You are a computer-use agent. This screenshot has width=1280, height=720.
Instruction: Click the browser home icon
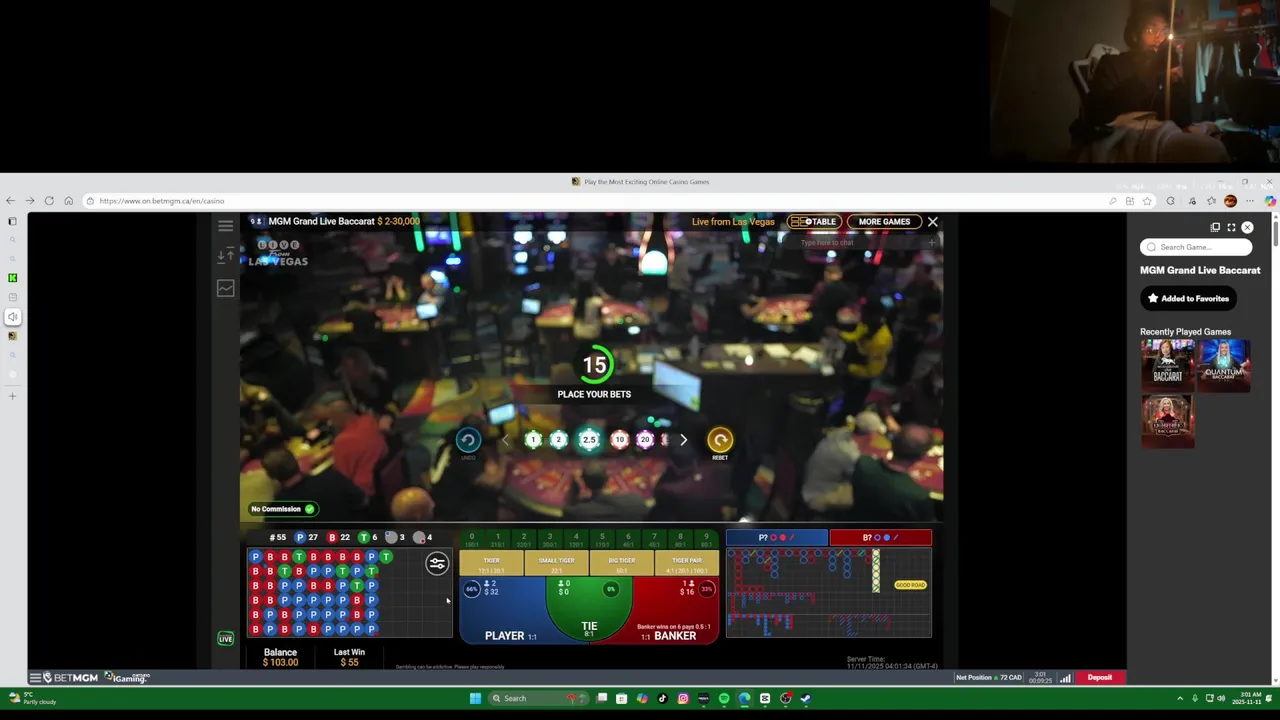(68, 201)
